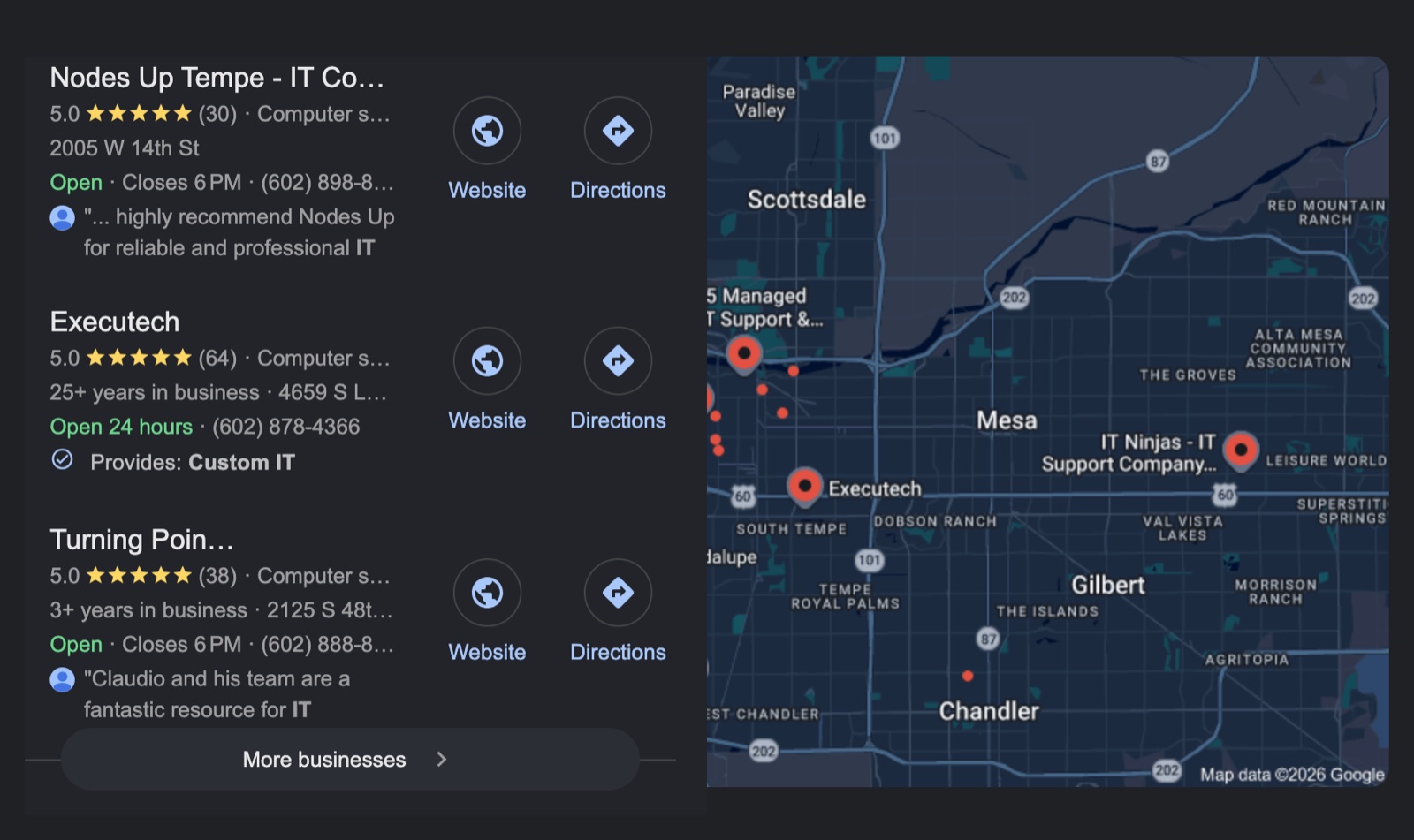Click the Executech map pin
Viewport: 1414px width, 840px height.
click(x=804, y=487)
